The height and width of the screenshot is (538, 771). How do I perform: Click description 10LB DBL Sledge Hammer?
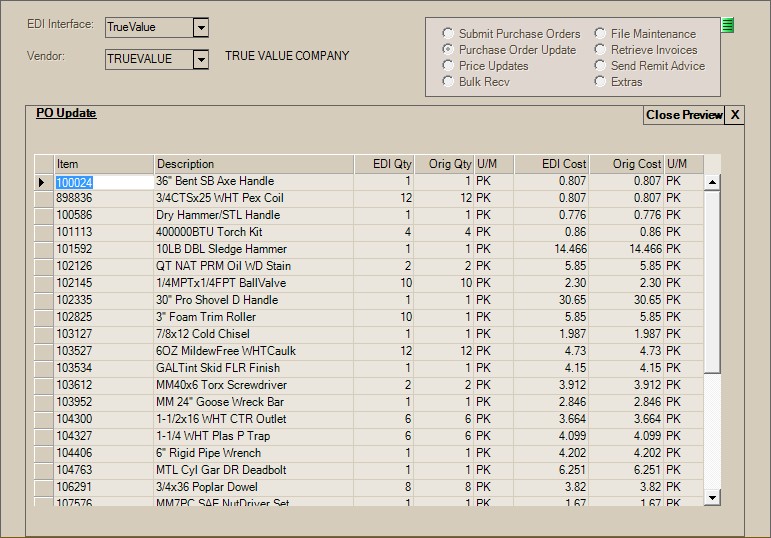(221, 249)
